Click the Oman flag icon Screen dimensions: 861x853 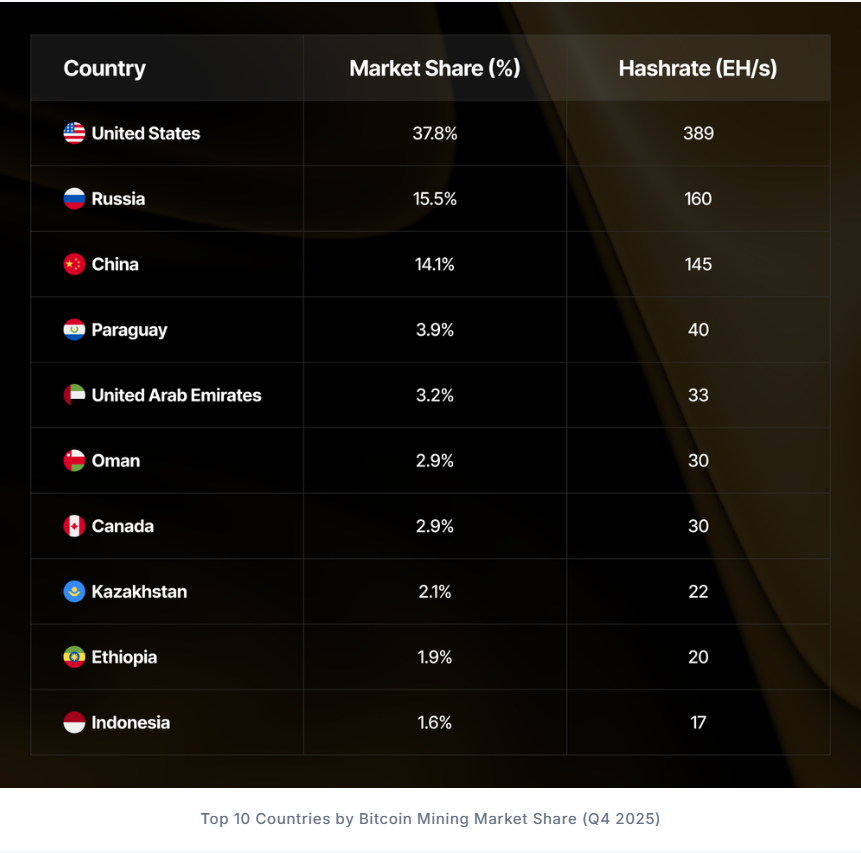[x=74, y=461]
